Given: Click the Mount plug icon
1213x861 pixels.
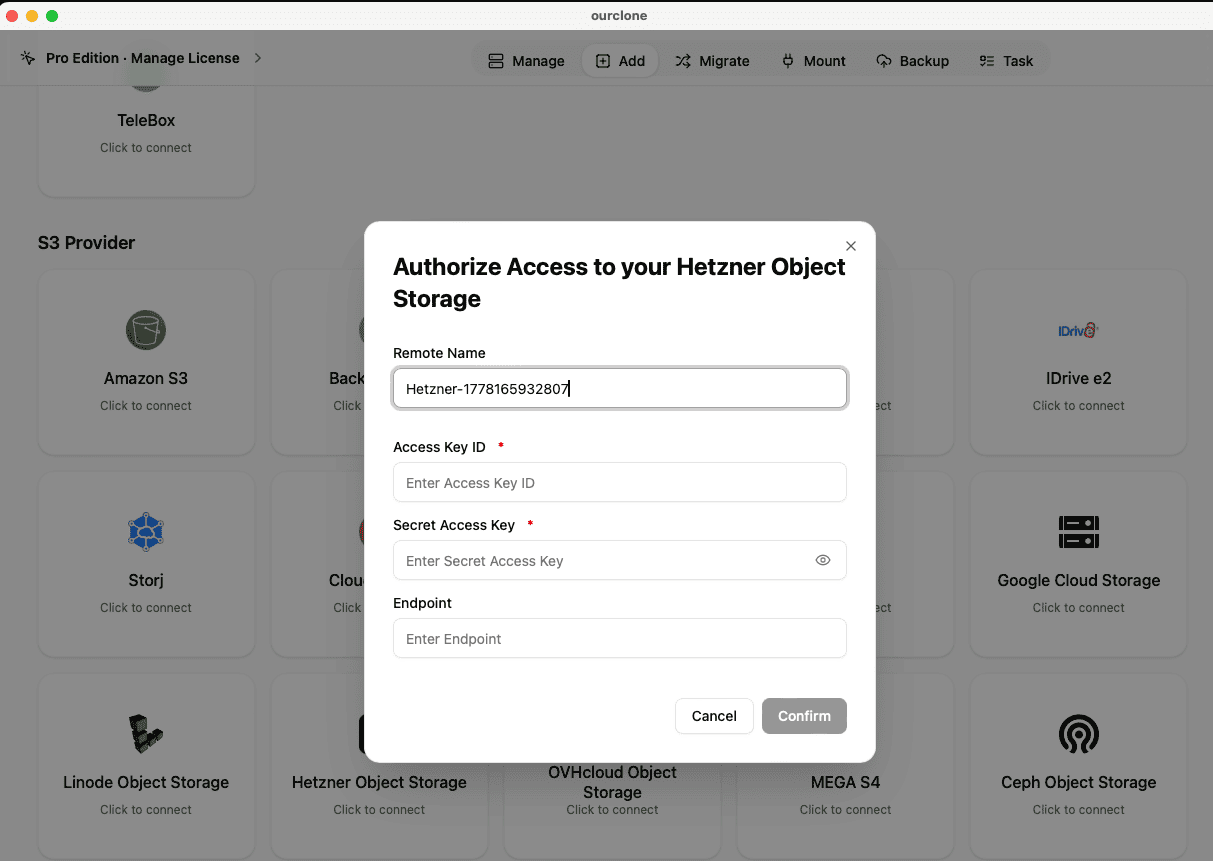Looking at the screenshot, I should [788, 61].
